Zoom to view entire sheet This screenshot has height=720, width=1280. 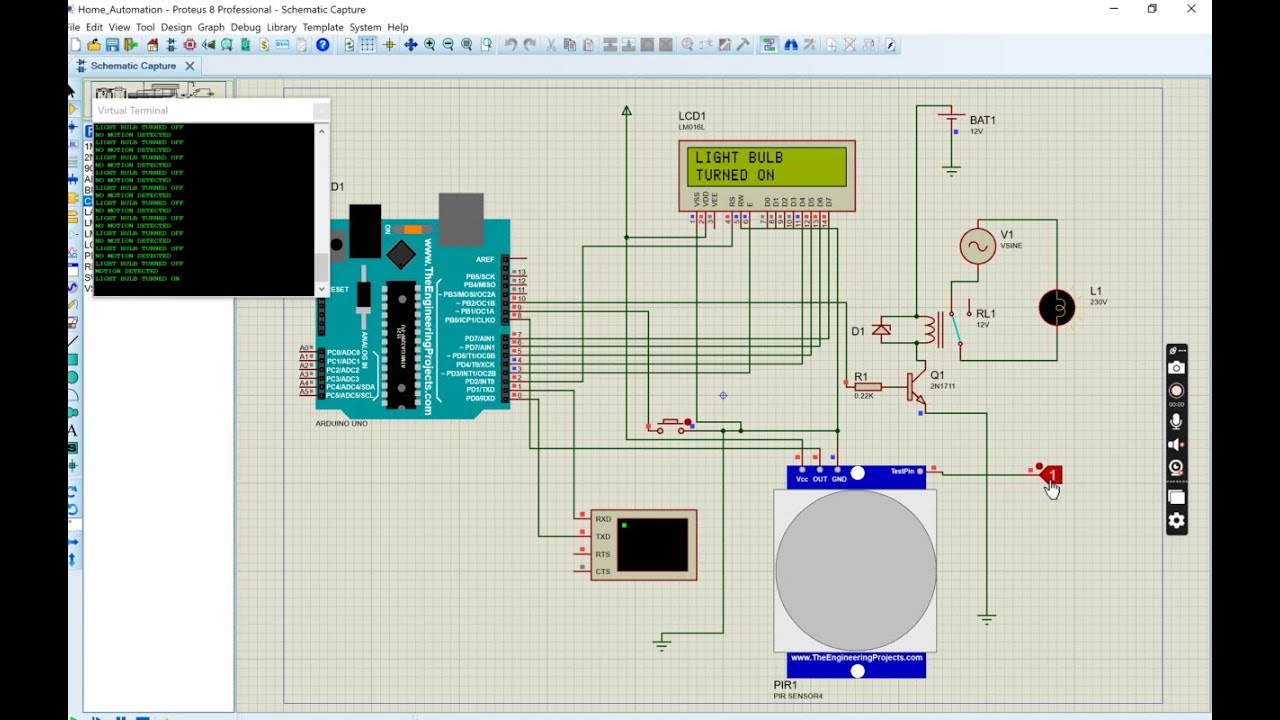(467, 45)
